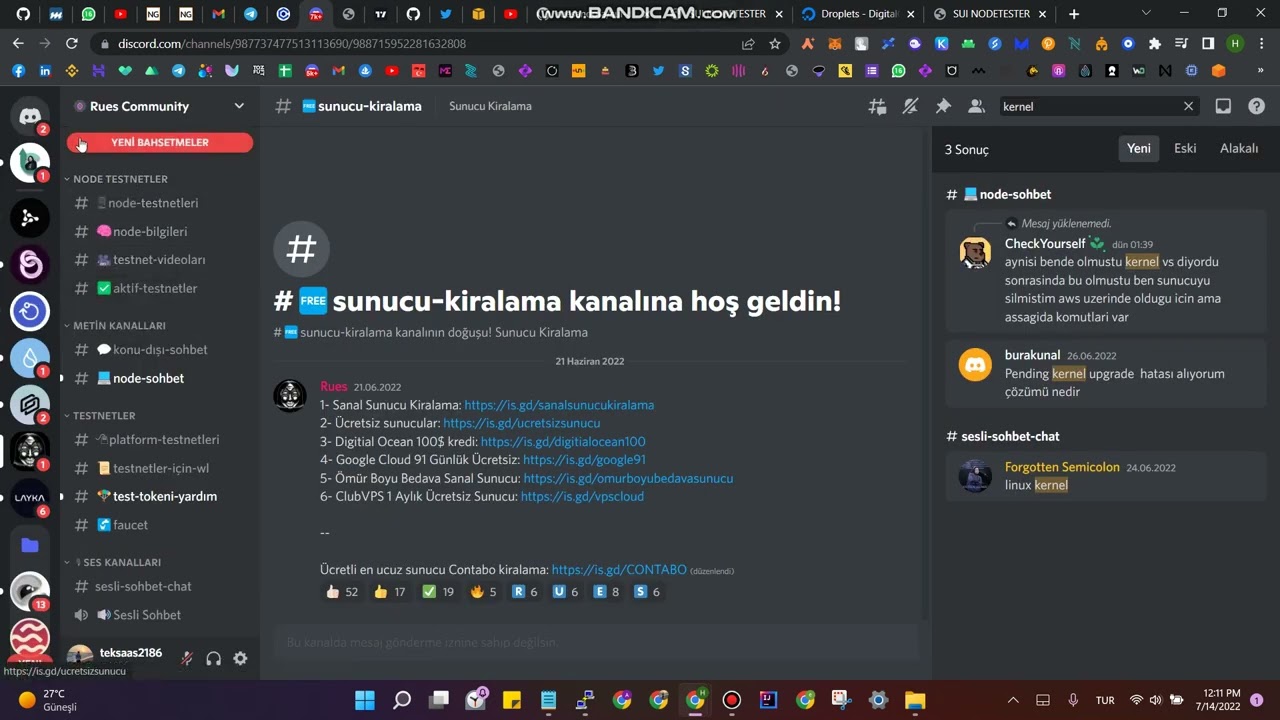Join the Sesli Sohbet voice channel
The width and height of the screenshot is (1280, 720).
click(148, 615)
